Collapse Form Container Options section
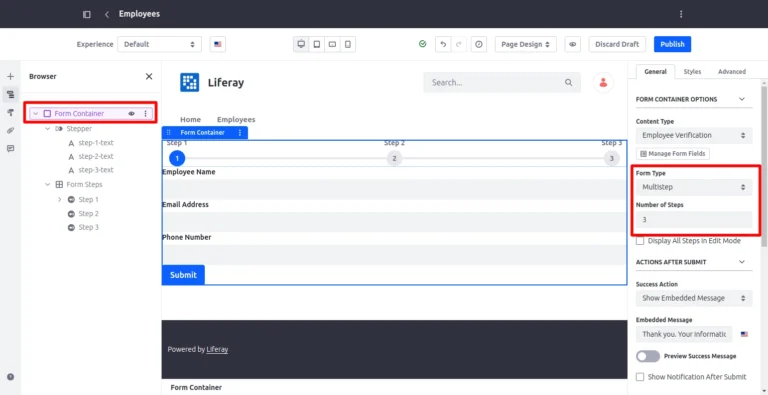The width and height of the screenshot is (768, 395). (742, 99)
